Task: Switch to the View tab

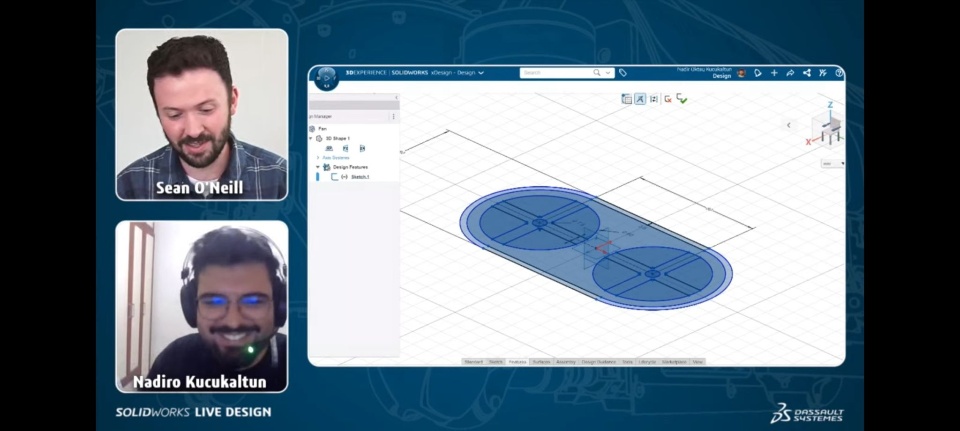Action: click(x=697, y=362)
